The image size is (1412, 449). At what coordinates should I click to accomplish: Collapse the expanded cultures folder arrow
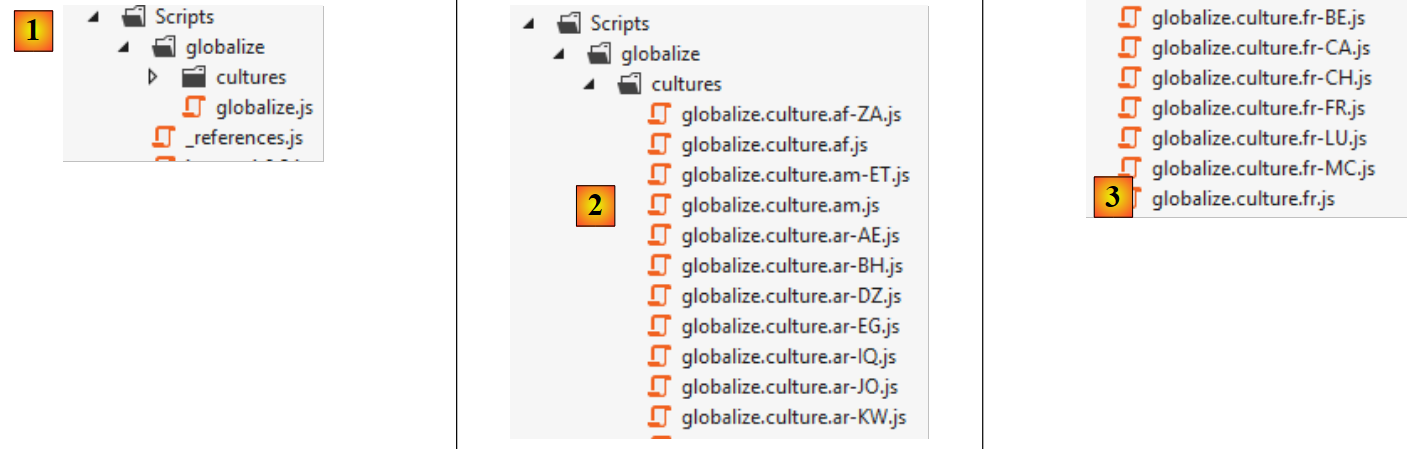(590, 85)
